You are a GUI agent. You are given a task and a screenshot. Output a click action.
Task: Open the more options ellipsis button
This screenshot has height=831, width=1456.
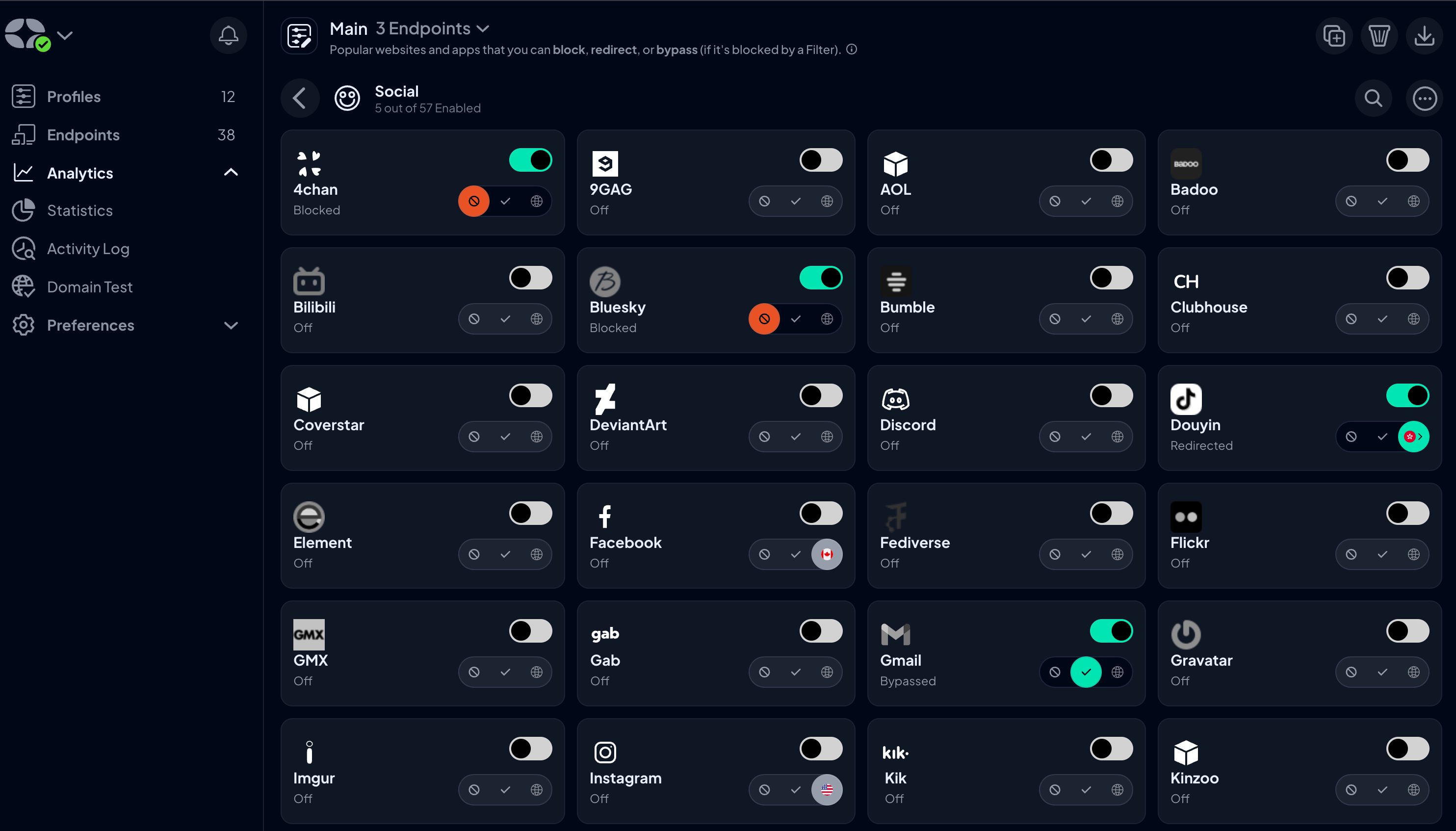(1424, 98)
